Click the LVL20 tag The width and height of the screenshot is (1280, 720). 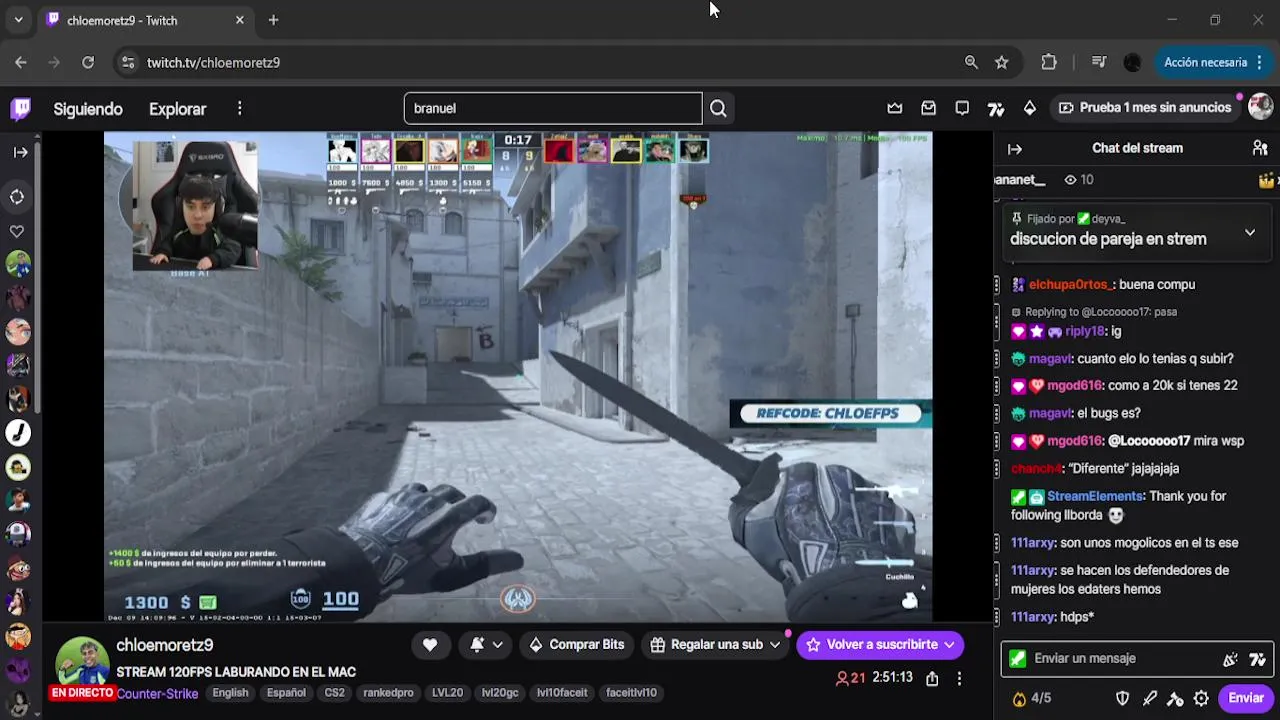coord(447,693)
